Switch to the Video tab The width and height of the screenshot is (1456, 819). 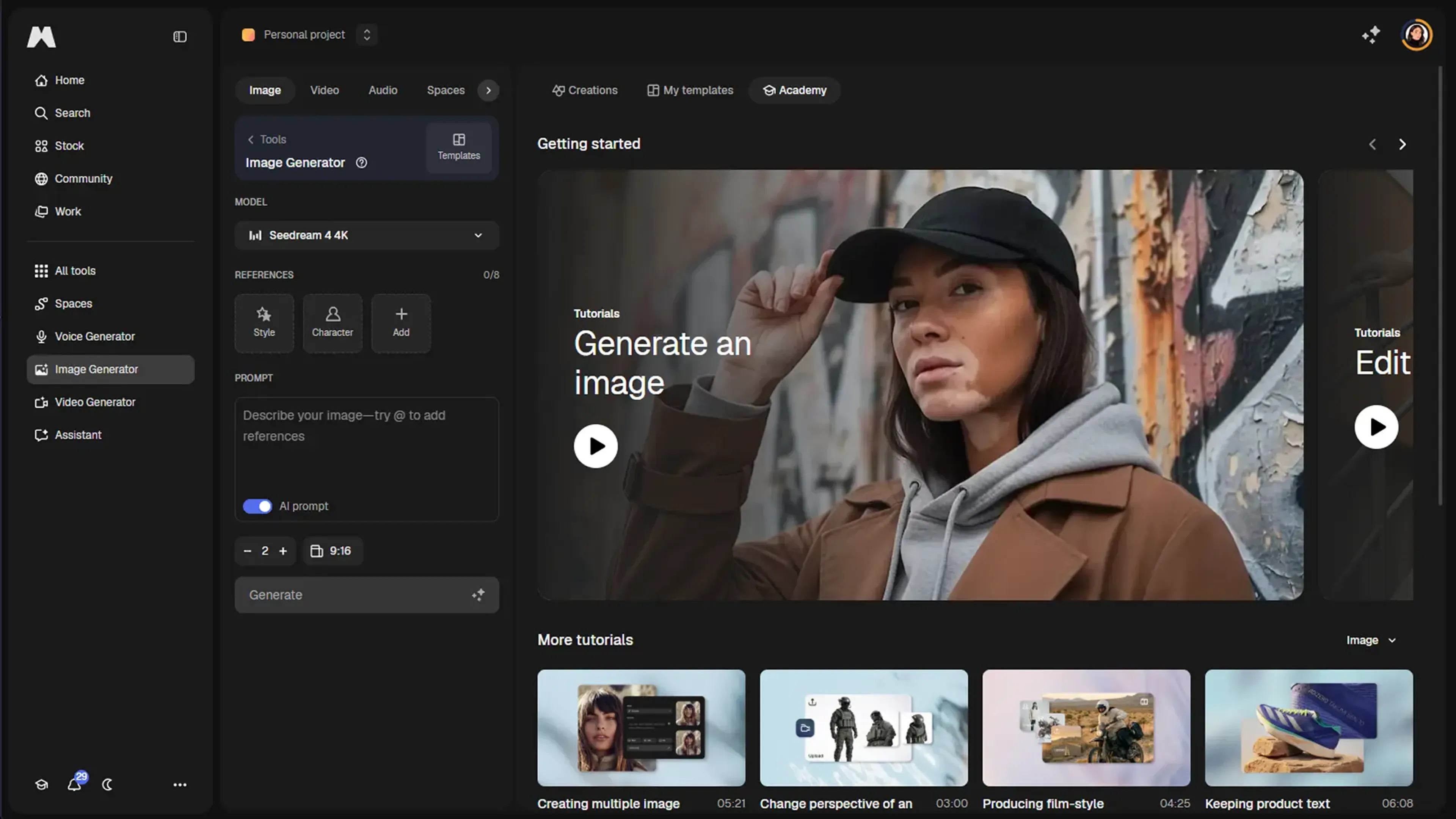(325, 91)
